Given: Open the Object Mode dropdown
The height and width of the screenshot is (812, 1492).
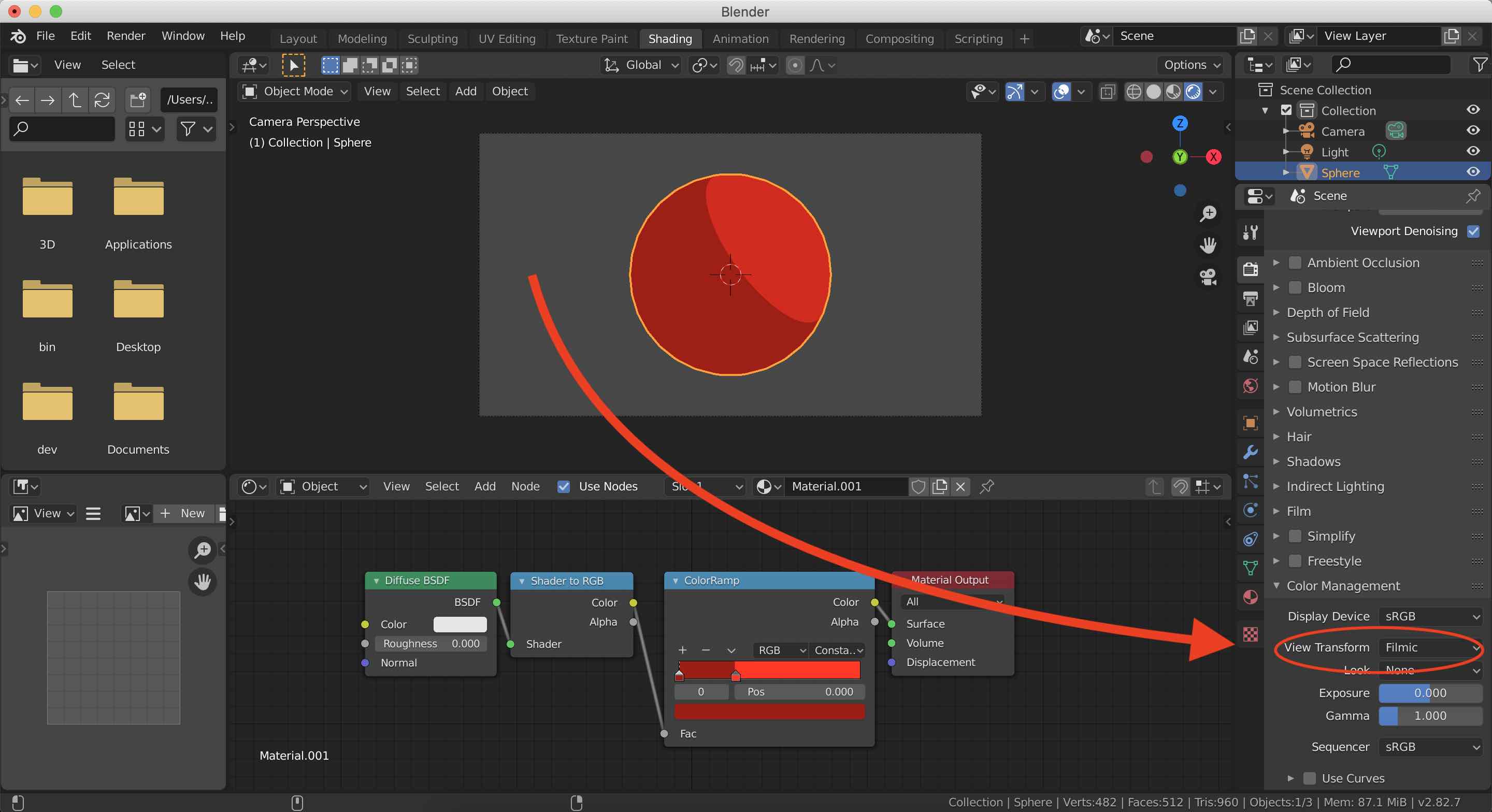Looking at the screenshot, I should click(296, 92).
